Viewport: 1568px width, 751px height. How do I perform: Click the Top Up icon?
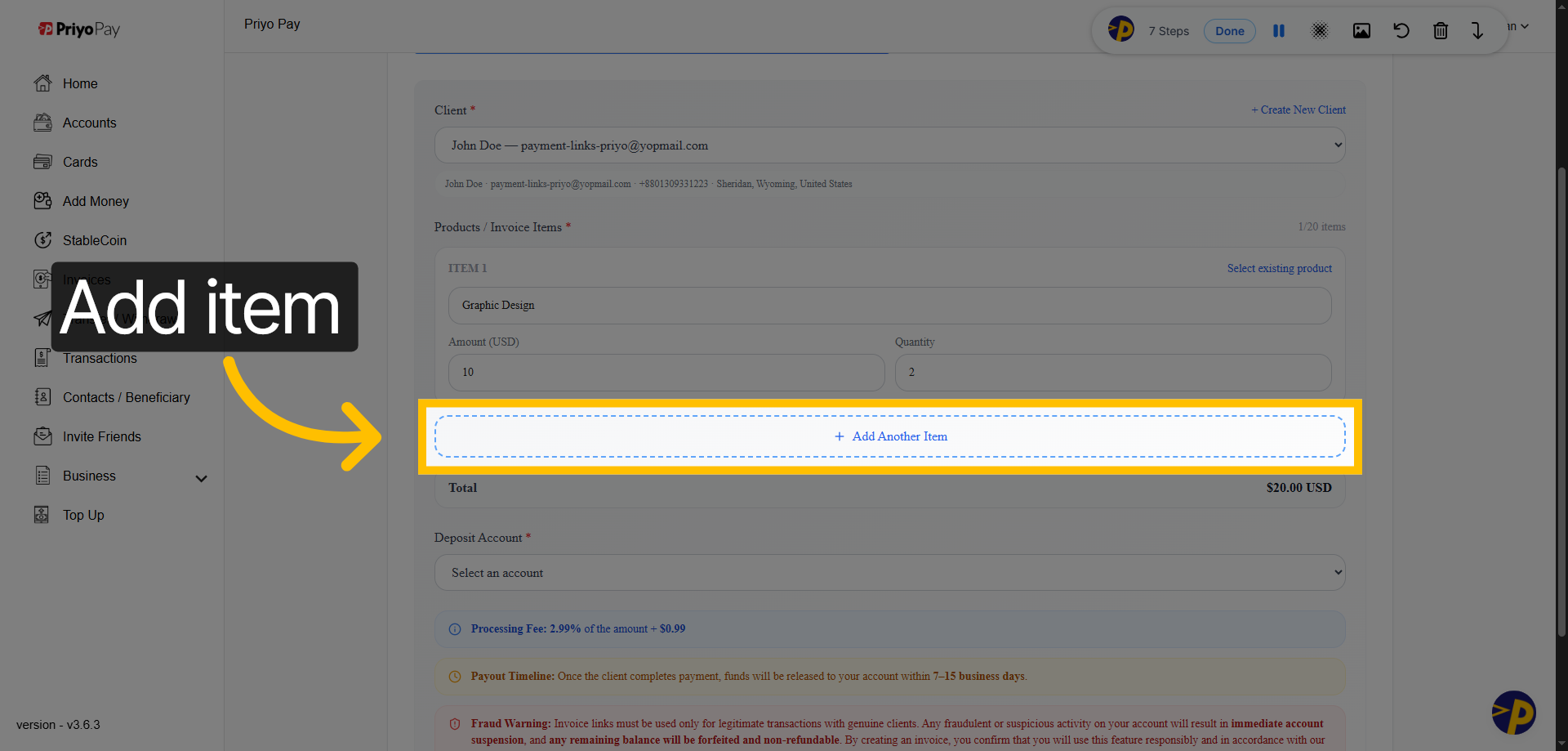43,514
